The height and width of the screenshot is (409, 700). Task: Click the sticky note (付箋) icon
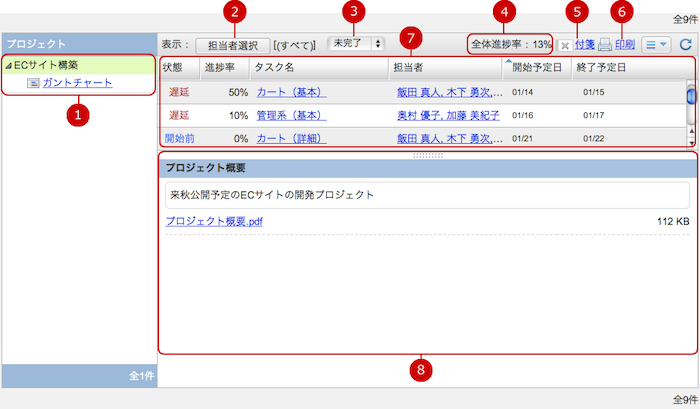[x=565, y=45]
